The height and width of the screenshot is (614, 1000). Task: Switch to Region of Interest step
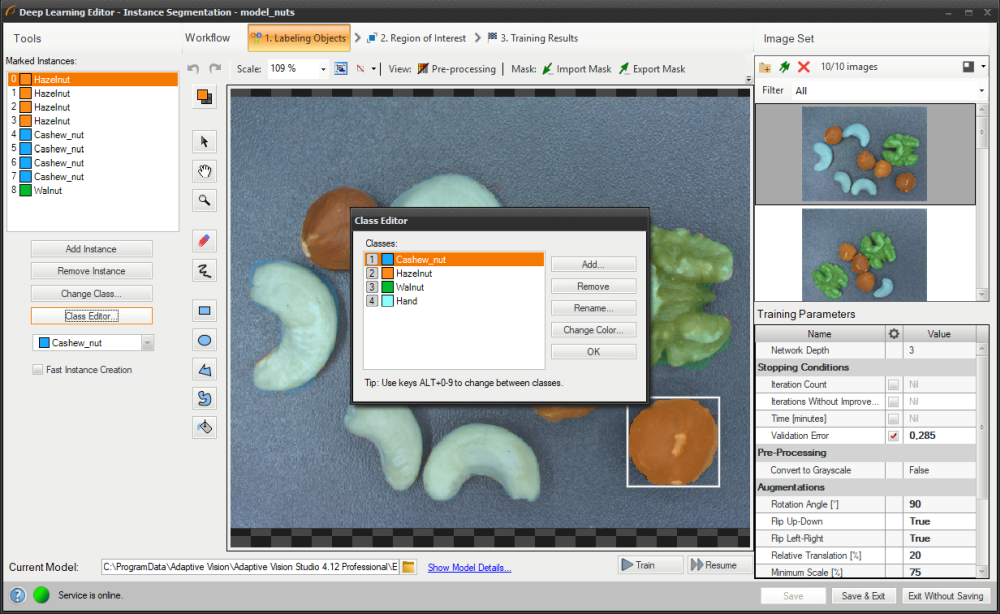416,38
